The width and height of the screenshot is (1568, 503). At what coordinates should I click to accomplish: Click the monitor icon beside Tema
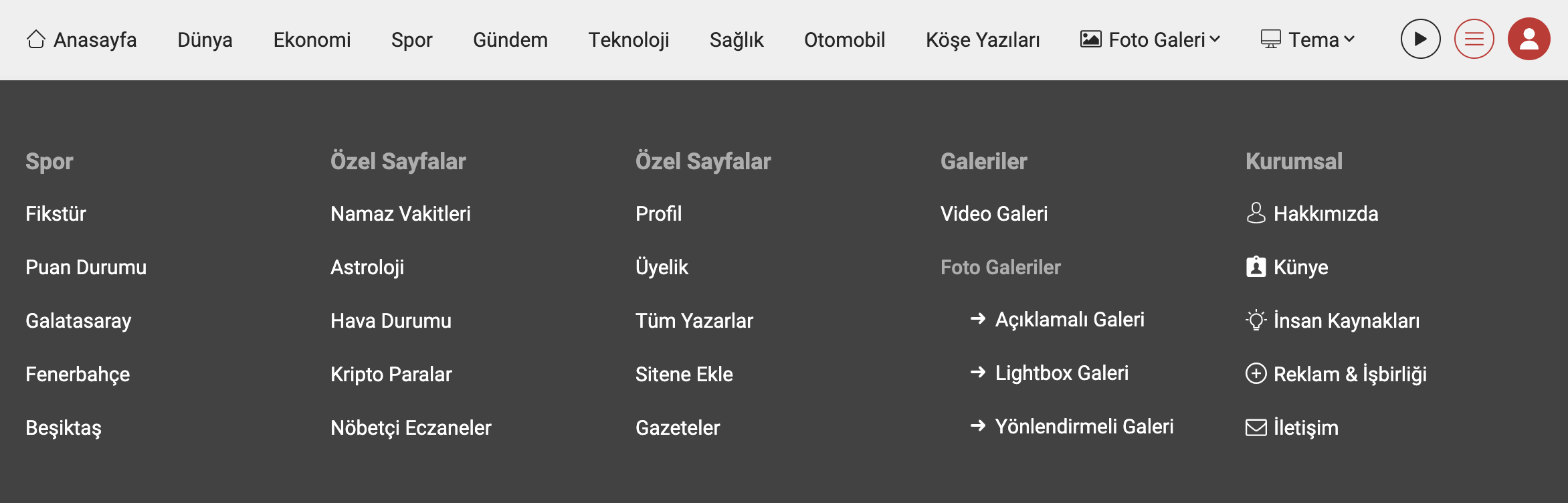1270,39
